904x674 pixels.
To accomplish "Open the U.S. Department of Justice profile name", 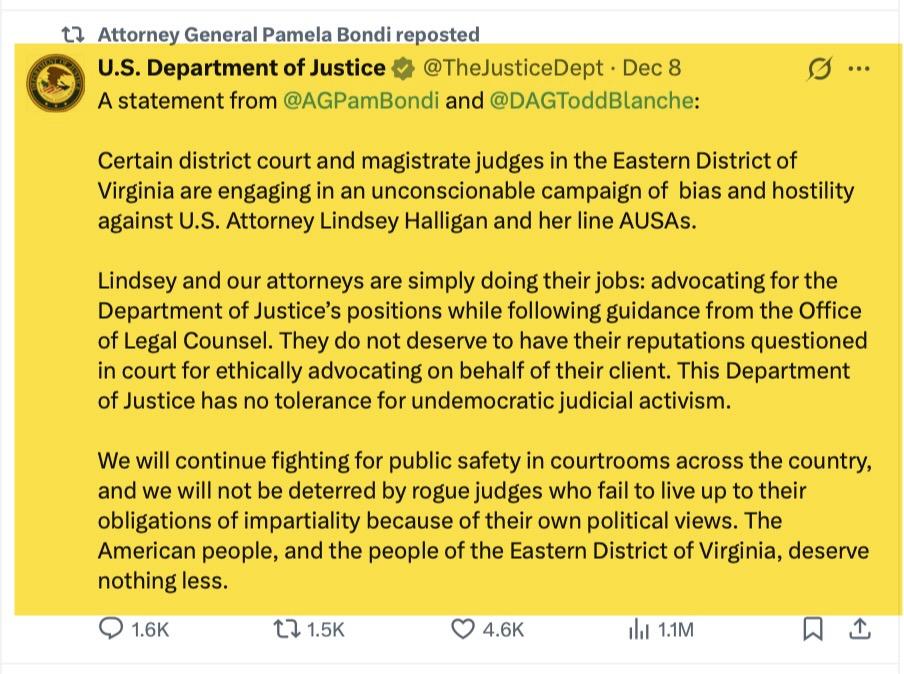I will pos(241,68).
